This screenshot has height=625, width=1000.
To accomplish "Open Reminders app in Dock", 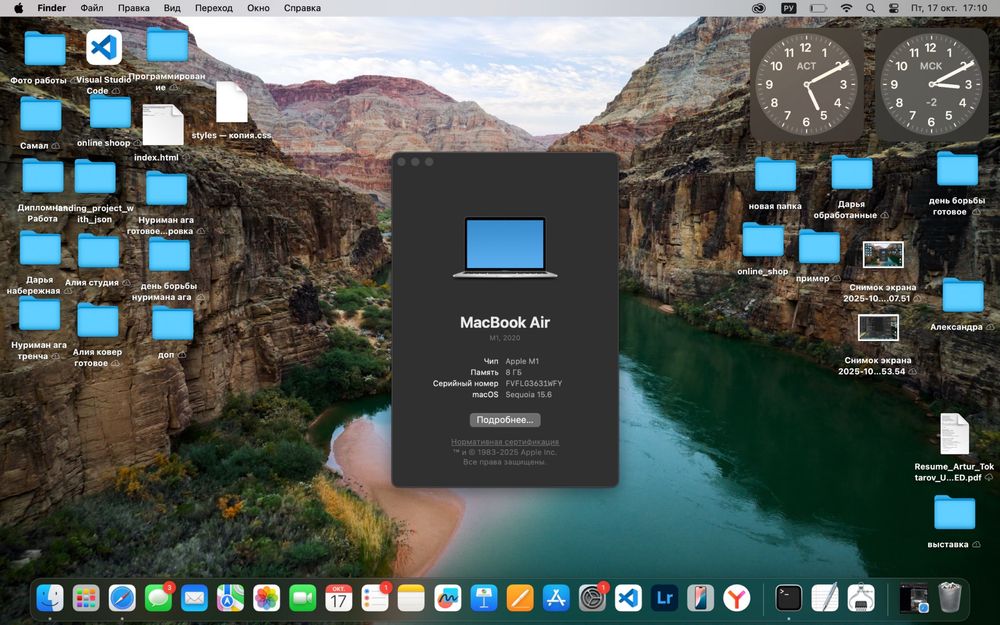I will (375, 598).
